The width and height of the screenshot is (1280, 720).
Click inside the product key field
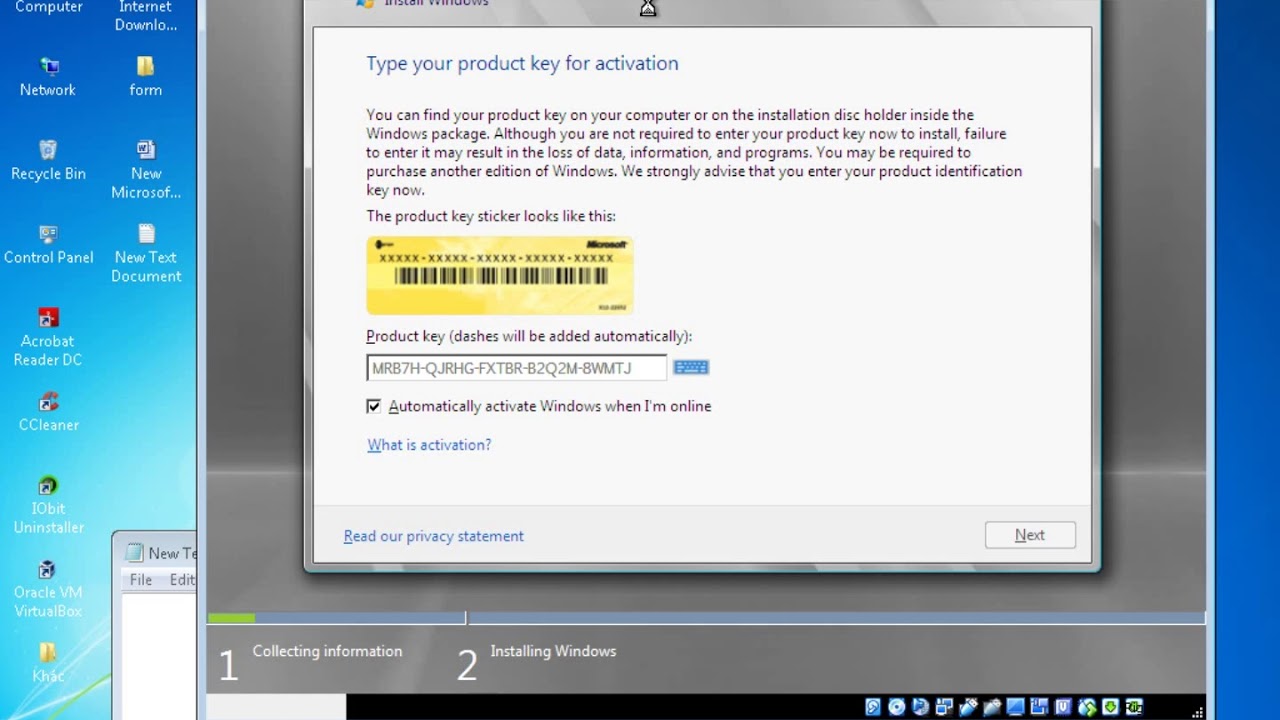pos(516,368)
